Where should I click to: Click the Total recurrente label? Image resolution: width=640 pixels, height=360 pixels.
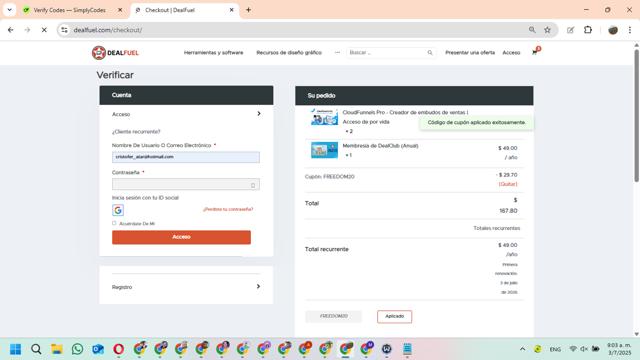(x=327, y=249)
